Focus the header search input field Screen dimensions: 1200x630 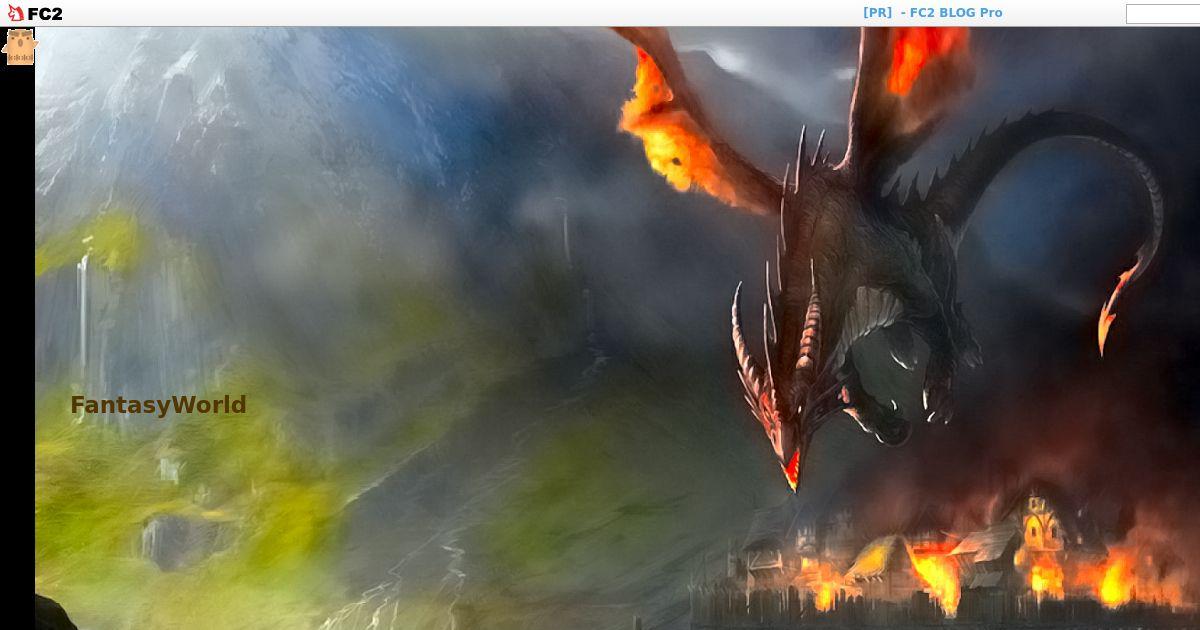pos(1163,14)
